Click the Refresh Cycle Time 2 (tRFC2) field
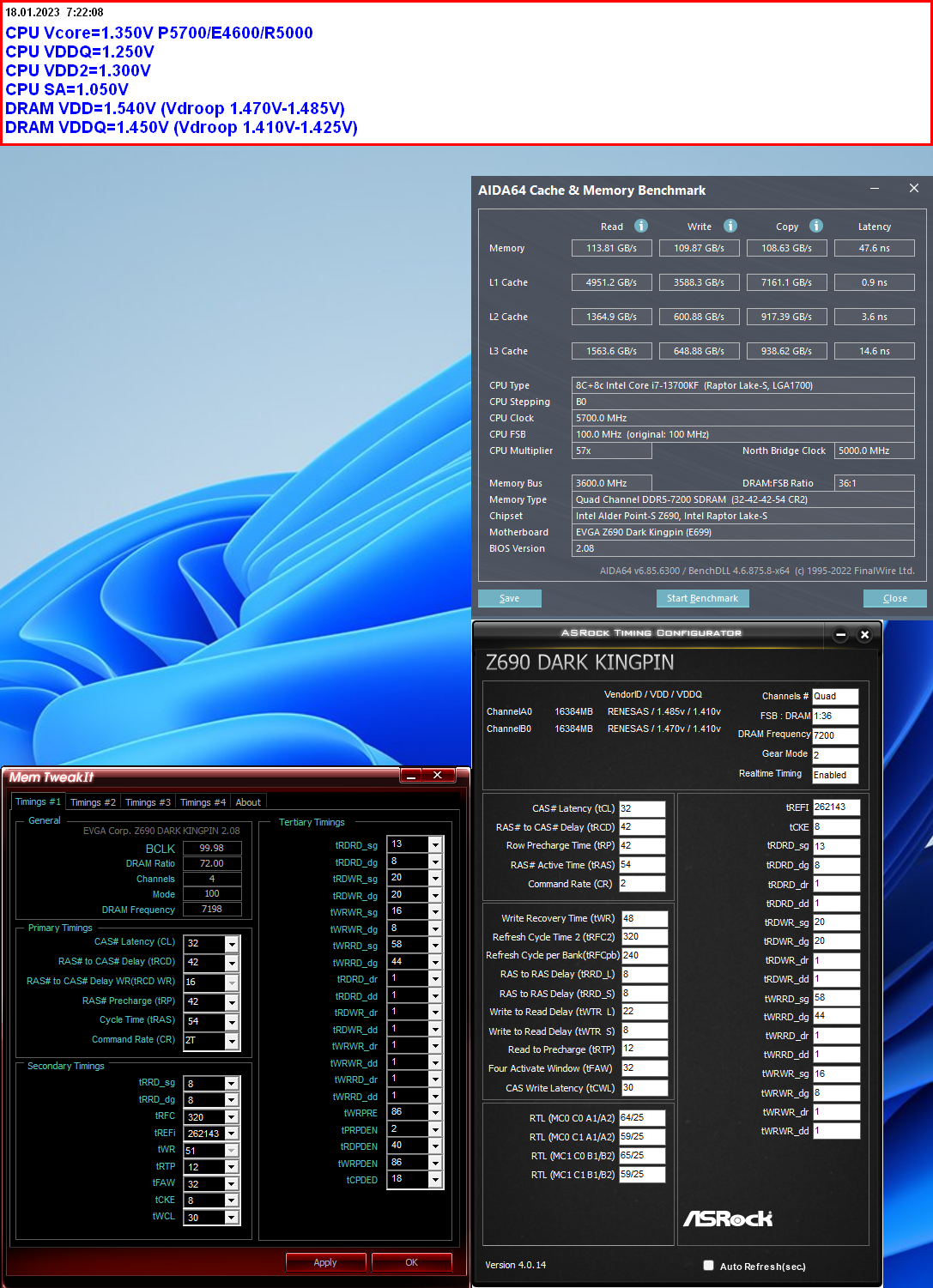Viewport: 933px width, 1288px height. tap(644, 937)
